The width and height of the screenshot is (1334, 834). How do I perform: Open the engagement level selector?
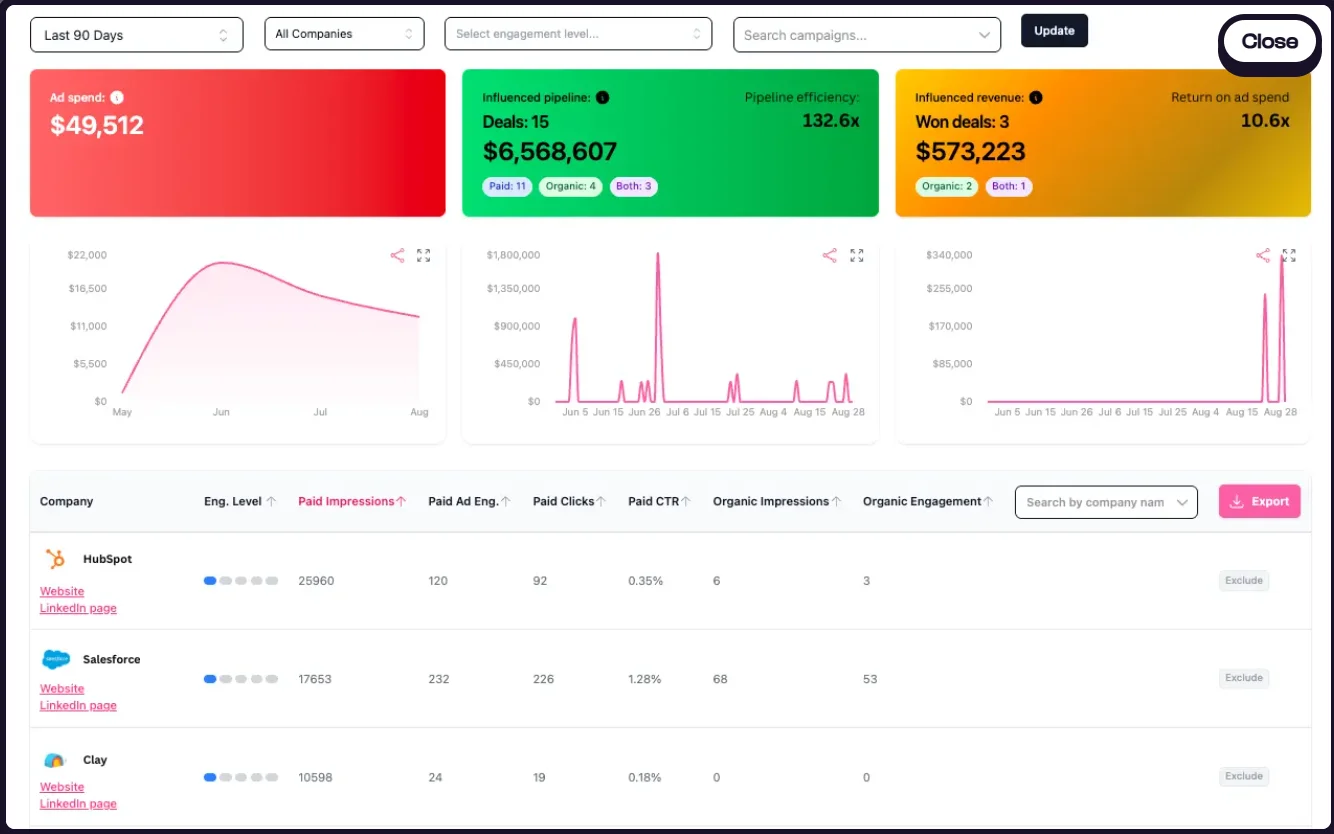point(578,34)
